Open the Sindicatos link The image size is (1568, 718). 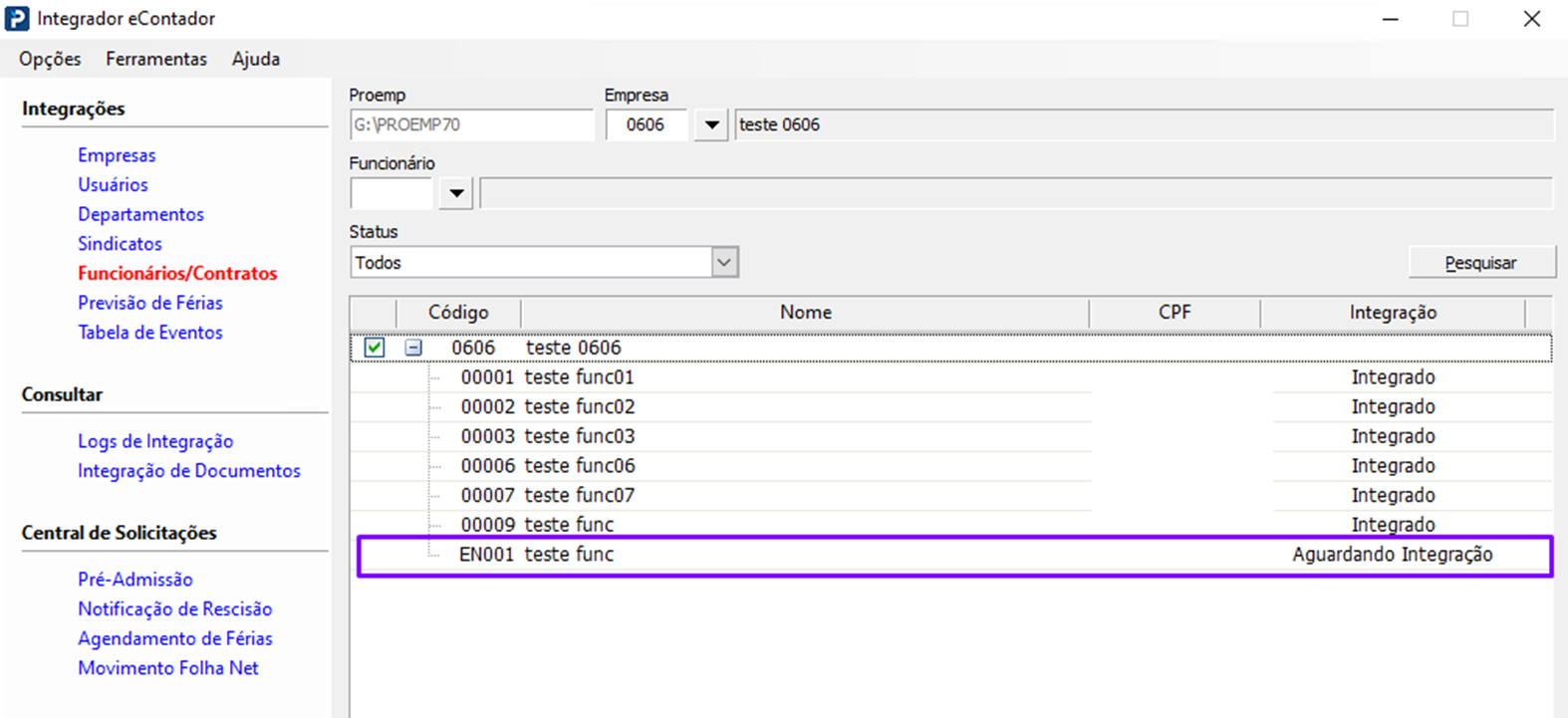[120, 244]
